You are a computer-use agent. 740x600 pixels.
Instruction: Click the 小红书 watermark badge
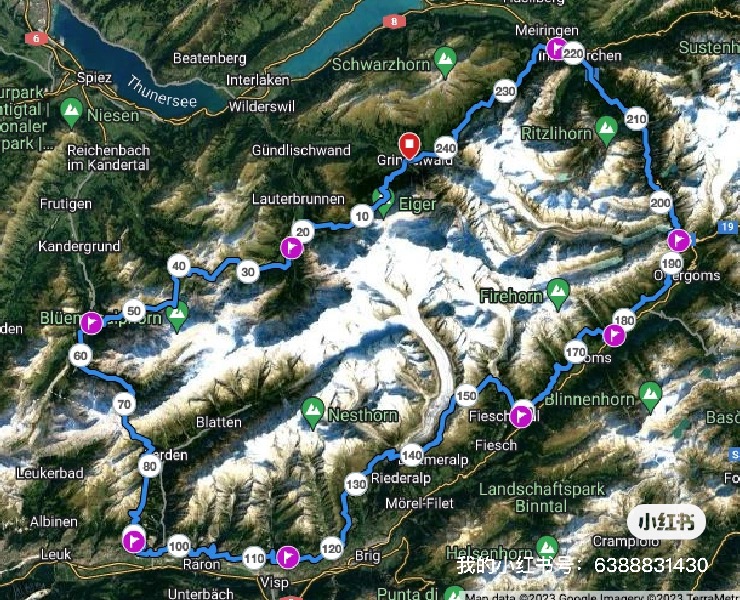(666, 522)
